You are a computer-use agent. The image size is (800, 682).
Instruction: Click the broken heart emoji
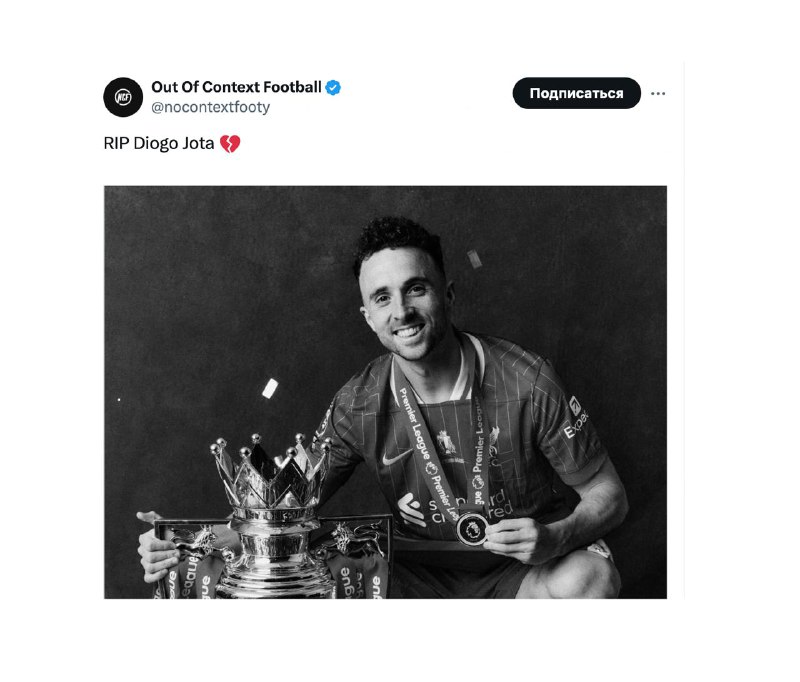230,144
